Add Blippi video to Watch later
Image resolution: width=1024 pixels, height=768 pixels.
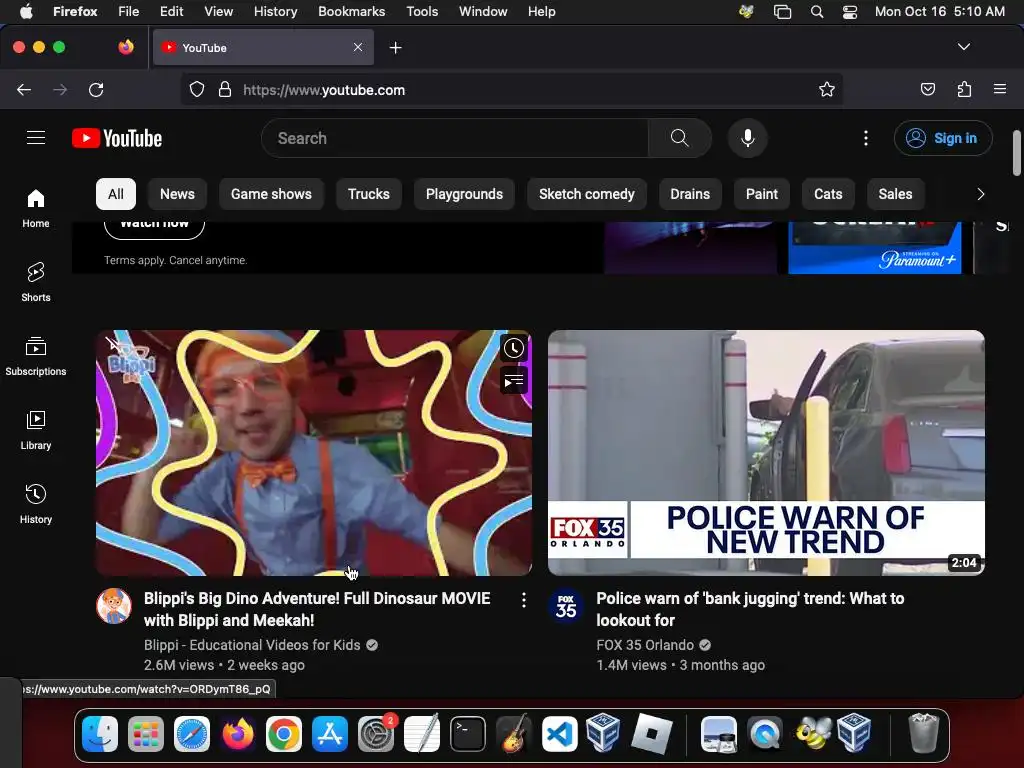(x=514, y=348)
